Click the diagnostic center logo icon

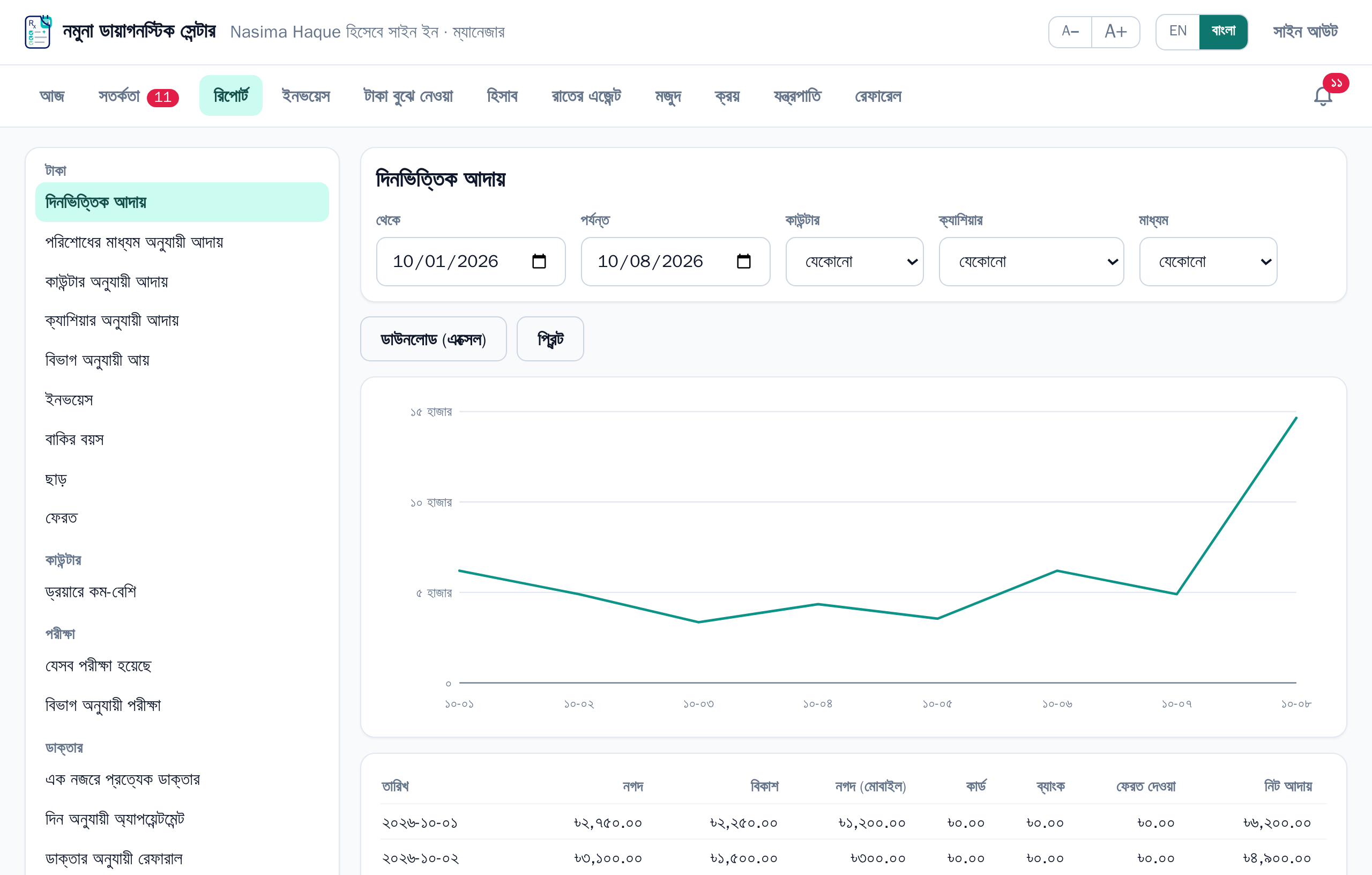coord(38,32)
